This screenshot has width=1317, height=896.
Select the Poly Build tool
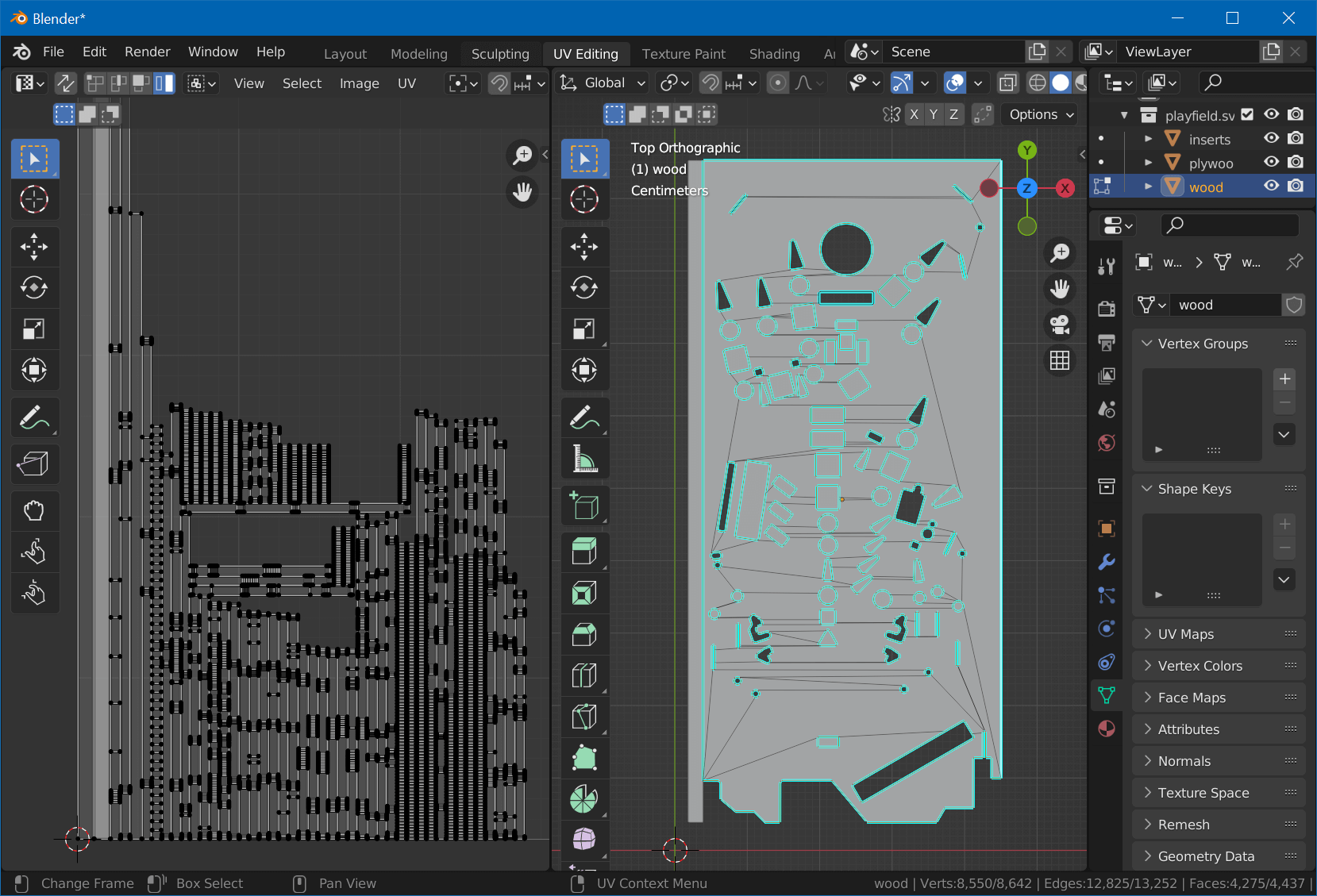585,758
